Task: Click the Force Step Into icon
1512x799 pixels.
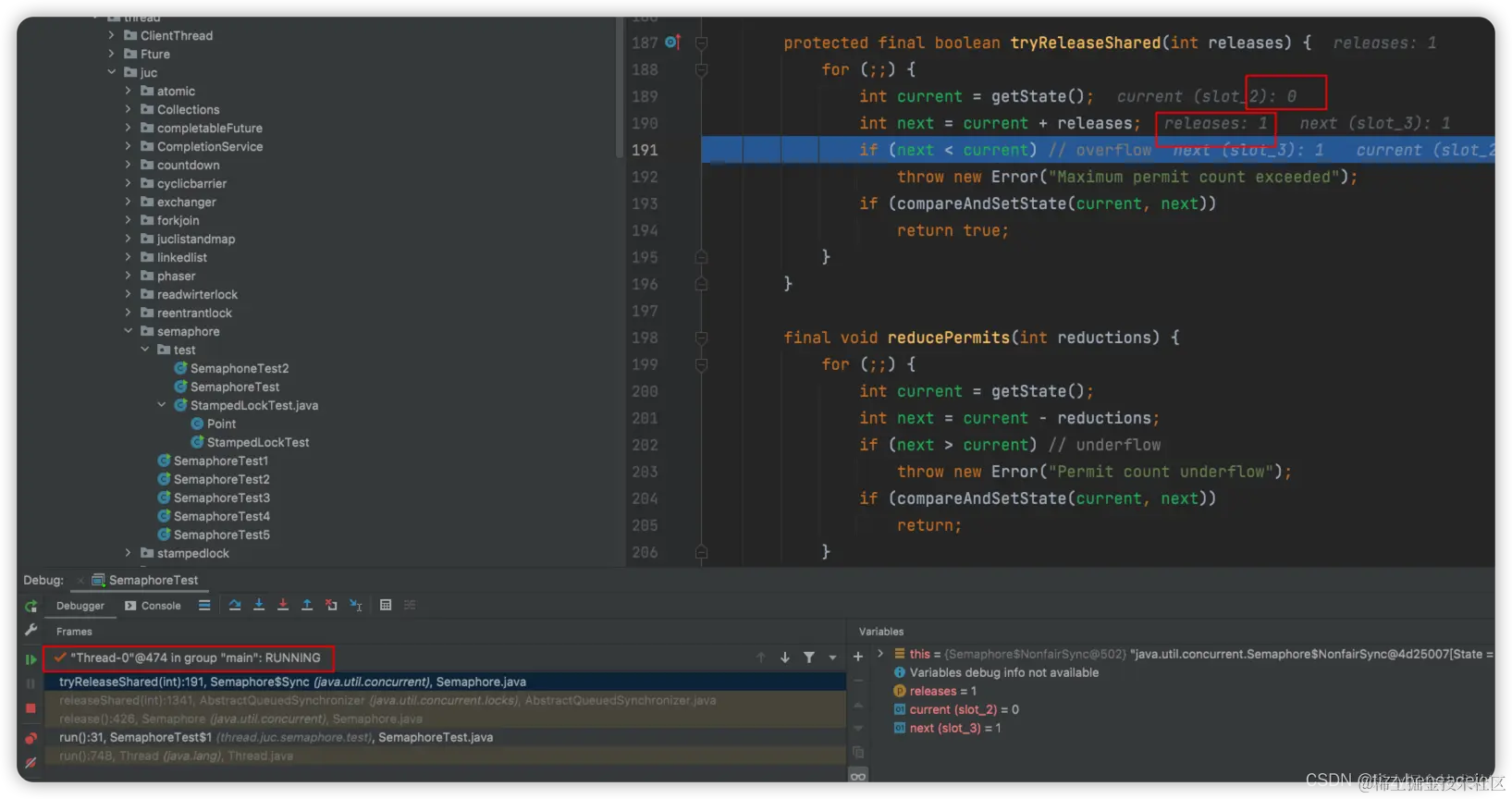Action: pos(283,605)
